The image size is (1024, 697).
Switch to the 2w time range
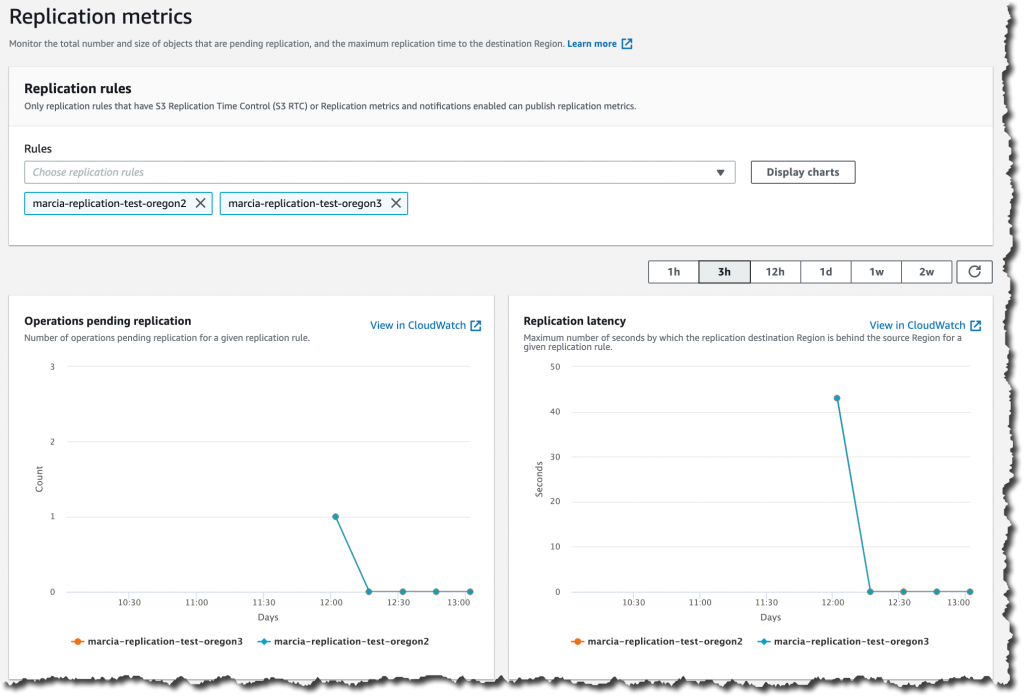click(x=926, y=271)
